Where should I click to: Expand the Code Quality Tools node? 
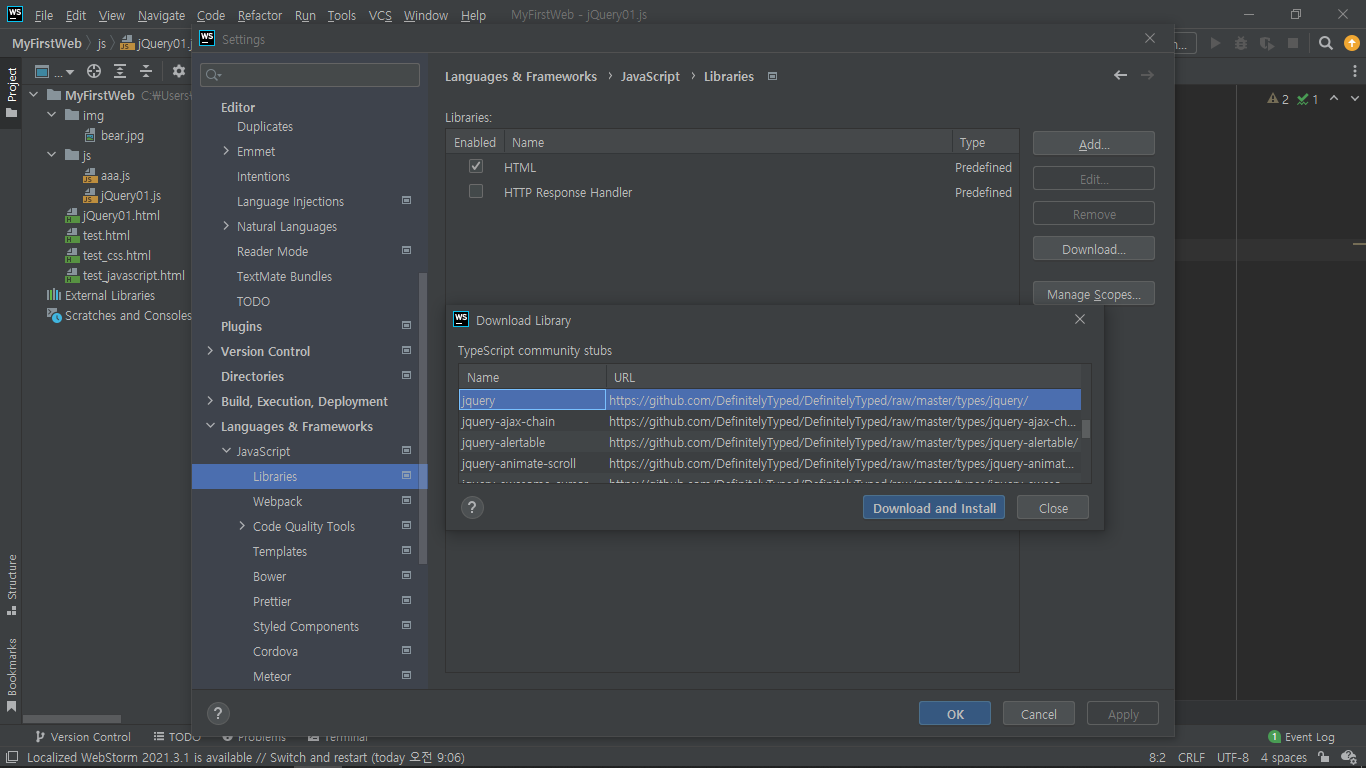click(242, 526)
